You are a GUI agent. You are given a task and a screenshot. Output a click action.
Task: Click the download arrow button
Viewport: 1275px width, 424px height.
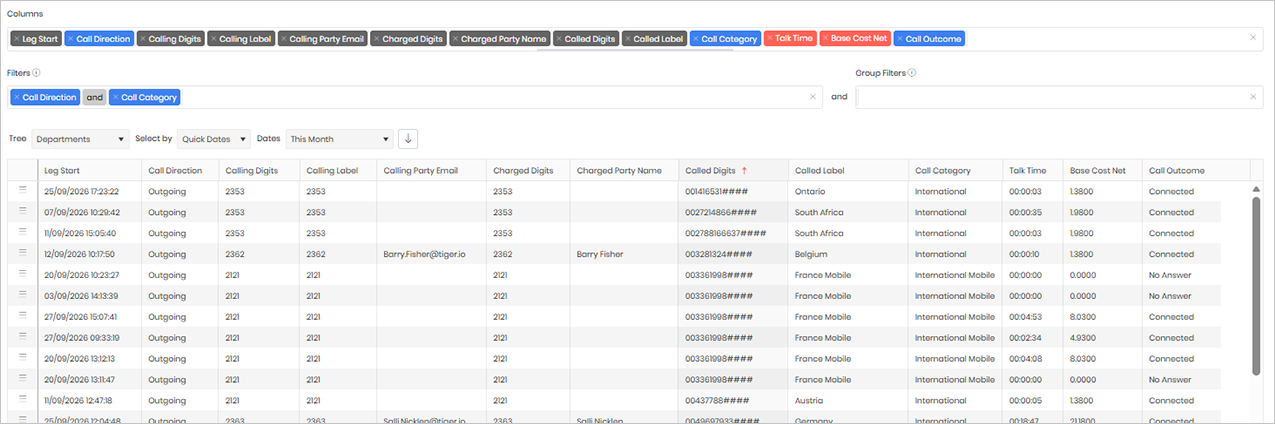coord(407,139)
